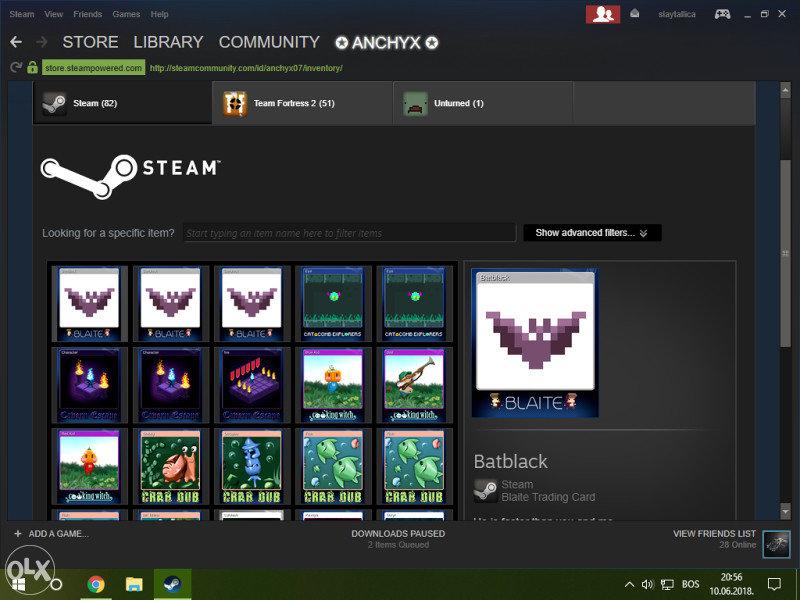The image size is (800, 600).
Task: Open the Windows Action Center icon
Action: (x=774, y=584)
